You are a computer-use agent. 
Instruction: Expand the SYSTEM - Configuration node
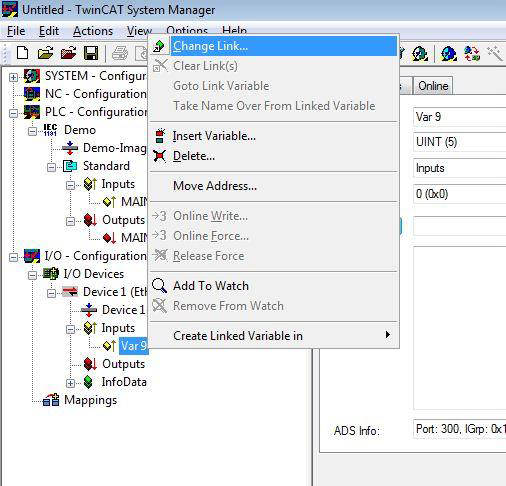pos(13,78)
